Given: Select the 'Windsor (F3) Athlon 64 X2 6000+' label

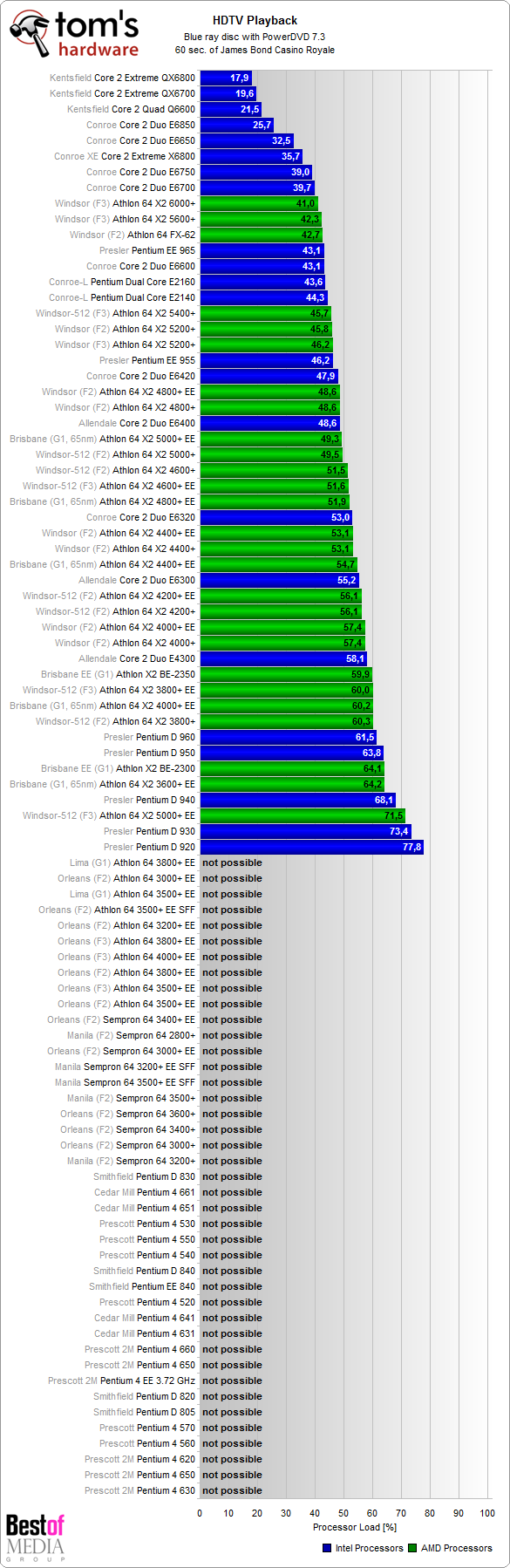Looking at the screenshot, I should click(126, 203).
